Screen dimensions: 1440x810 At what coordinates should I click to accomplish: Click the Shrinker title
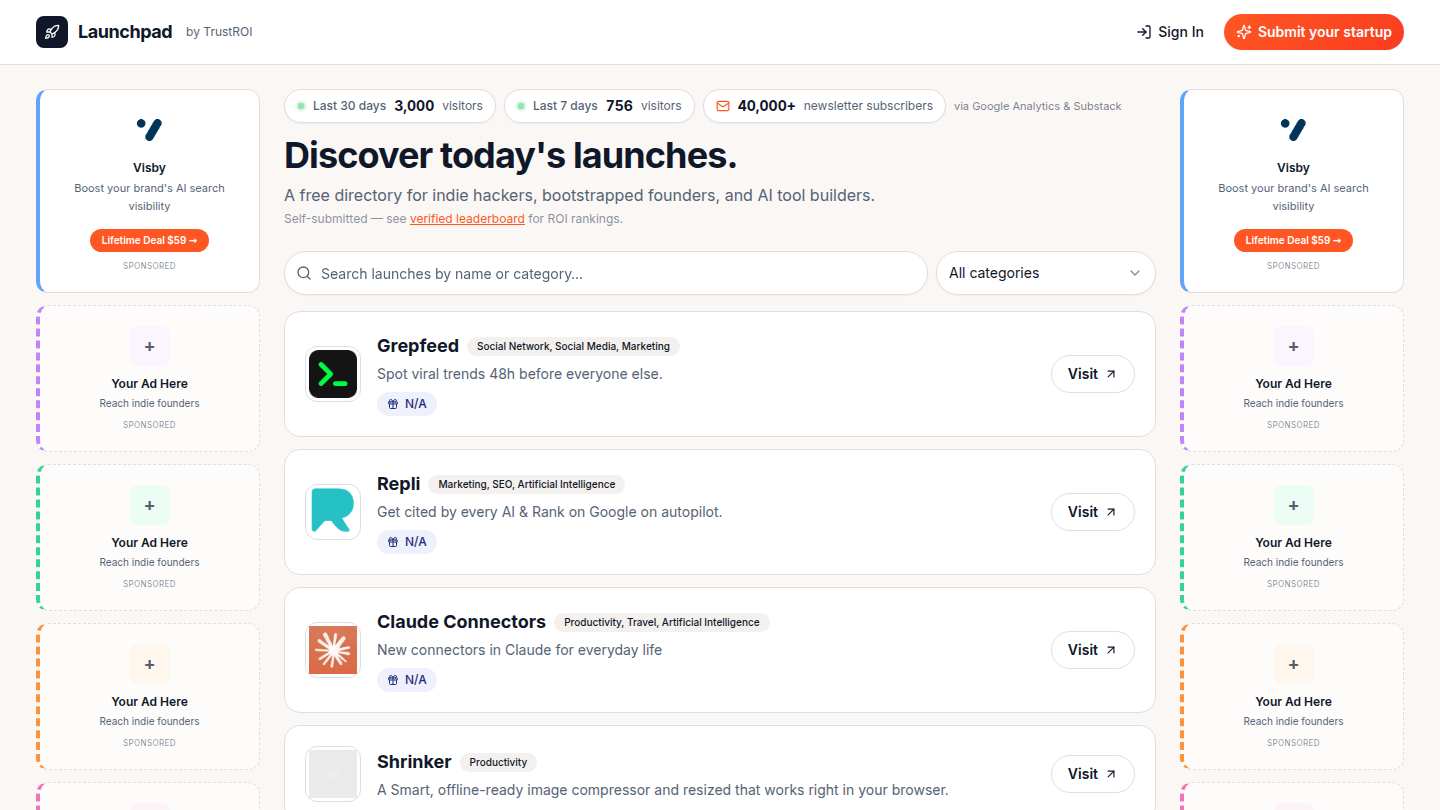pyautogui.click(x=414, y=762)
